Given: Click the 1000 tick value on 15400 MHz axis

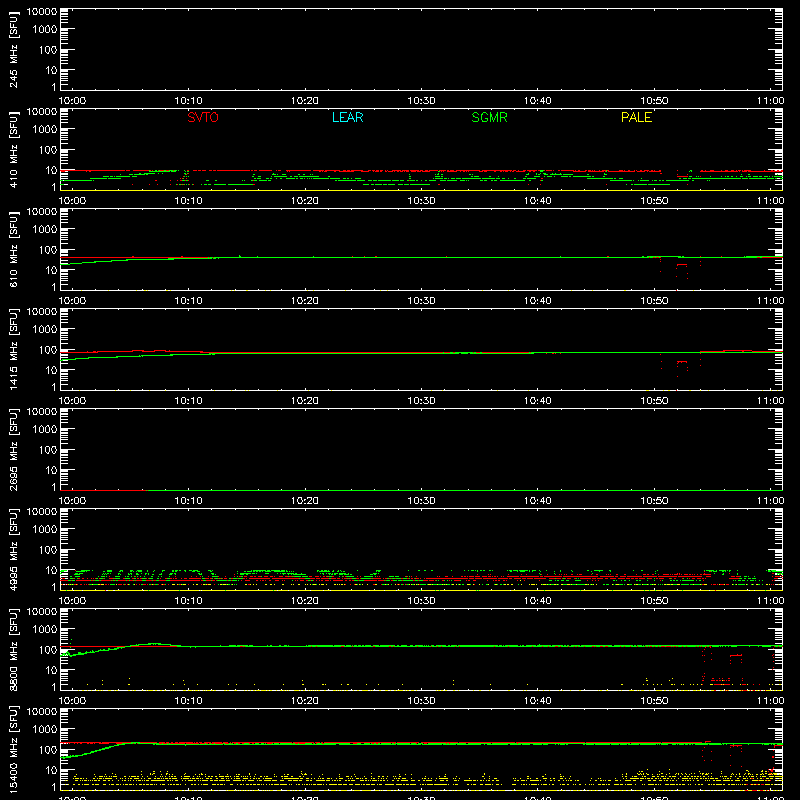Looking at the screenshot, I should 45,730.
